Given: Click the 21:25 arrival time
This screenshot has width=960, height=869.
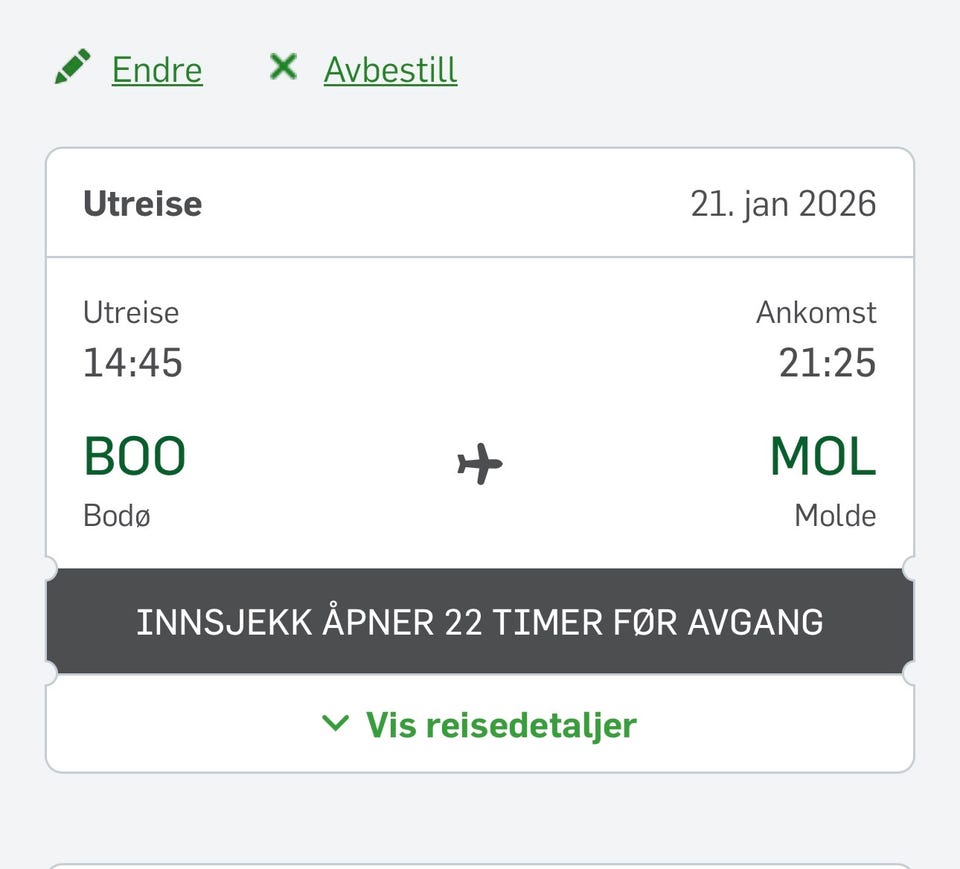Looking at the screenshot, I should coord(827,363).
